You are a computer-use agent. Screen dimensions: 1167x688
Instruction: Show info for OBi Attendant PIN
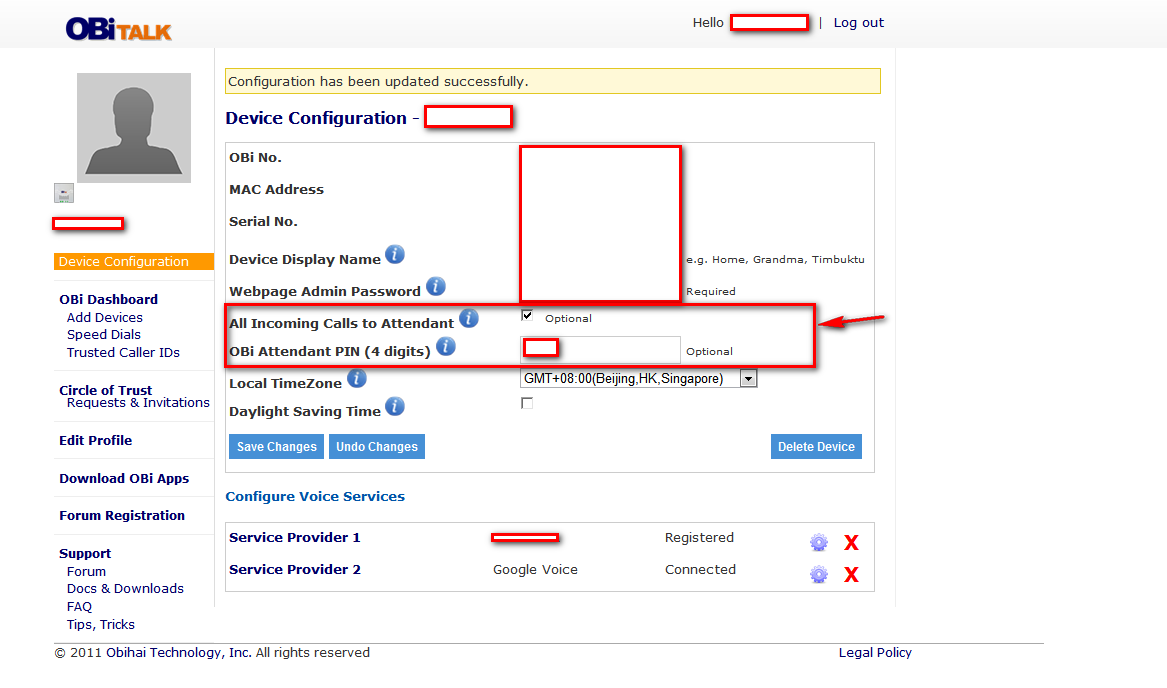point(445,347)
